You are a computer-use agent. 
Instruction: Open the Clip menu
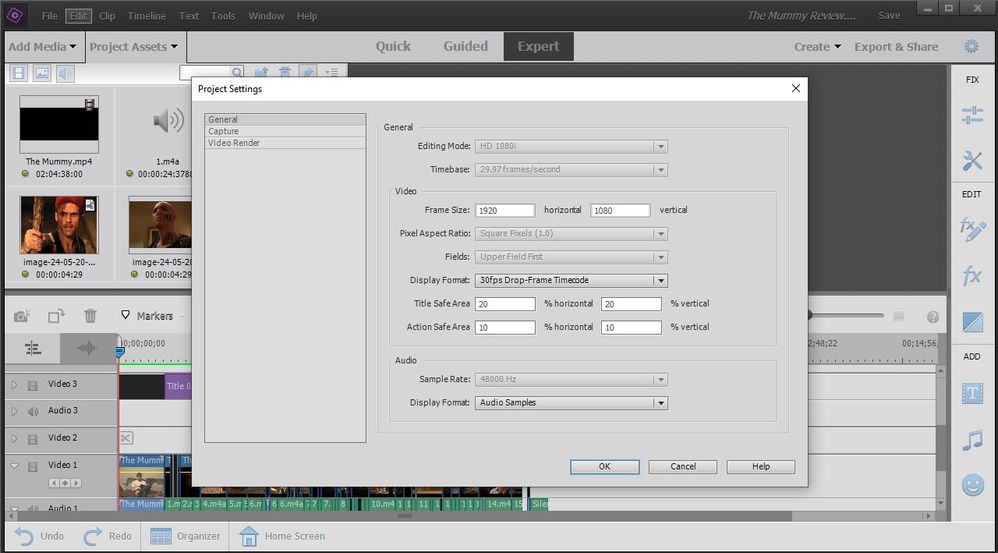(x=107, y=16)
